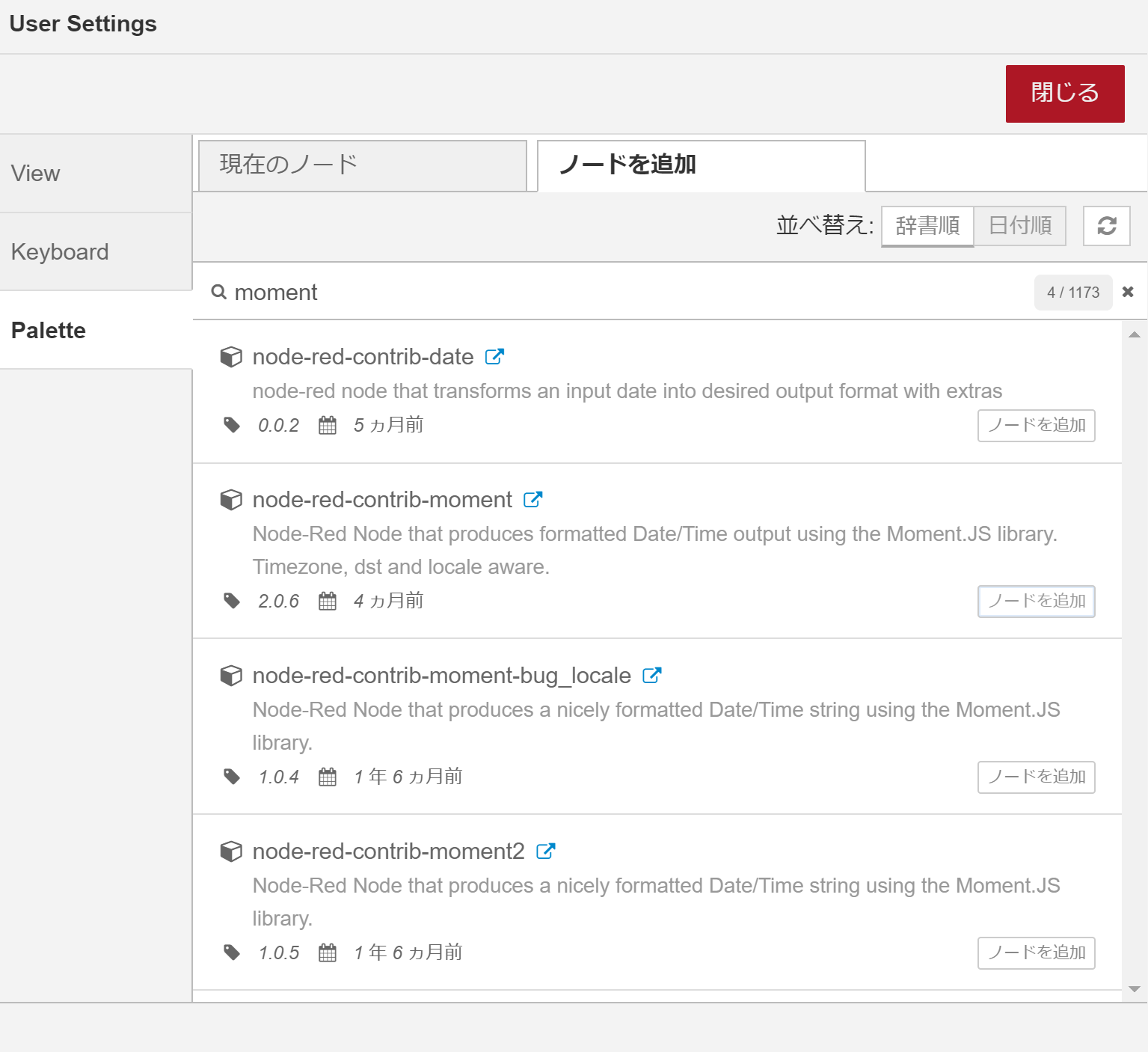Click the package cube icon of node-red-contrib-moment2
This screenshot has width=1148, height=1052.
click(231, 851)
